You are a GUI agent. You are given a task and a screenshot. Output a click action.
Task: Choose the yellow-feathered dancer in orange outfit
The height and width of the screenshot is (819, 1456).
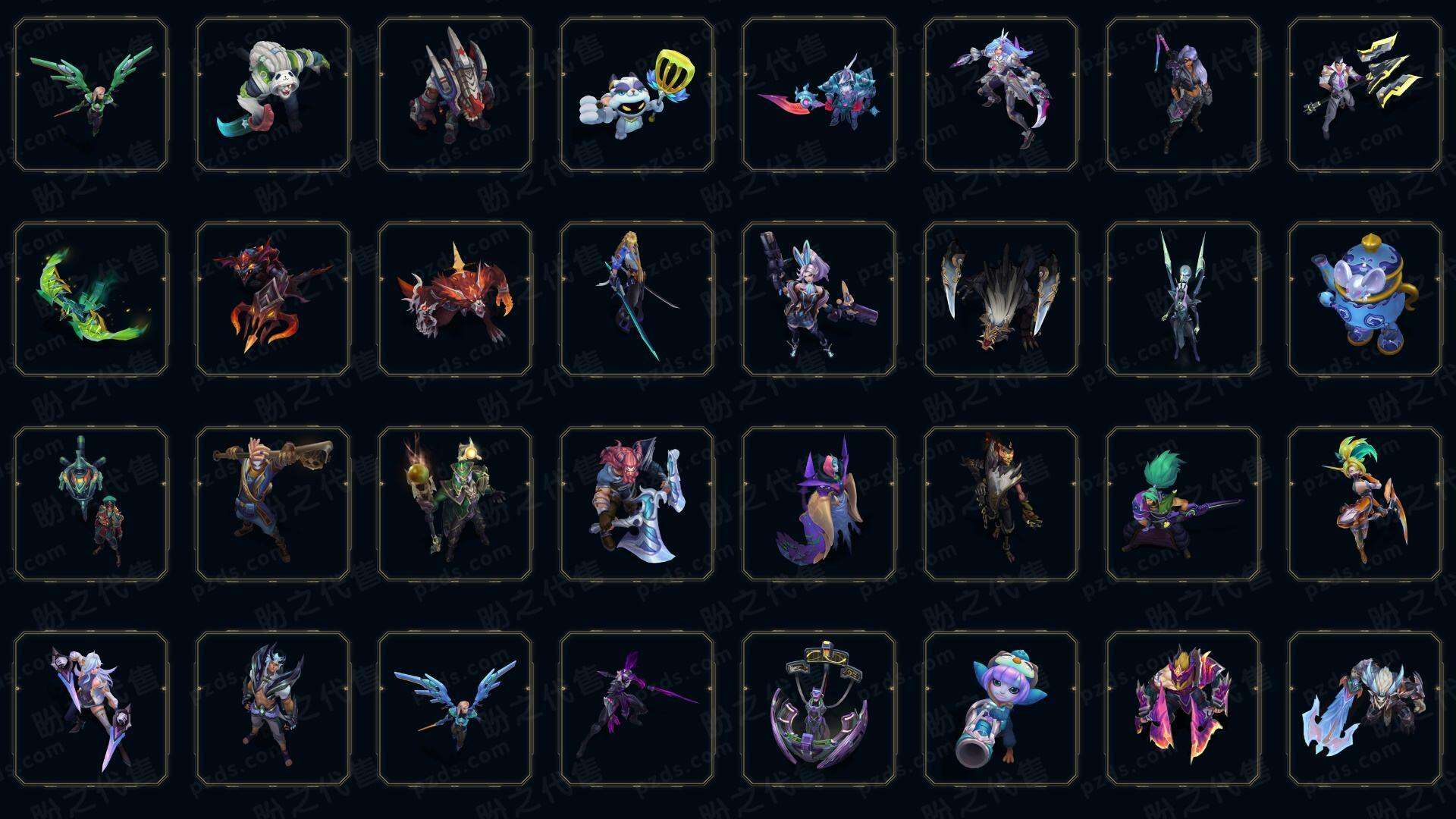point(1365,504)
